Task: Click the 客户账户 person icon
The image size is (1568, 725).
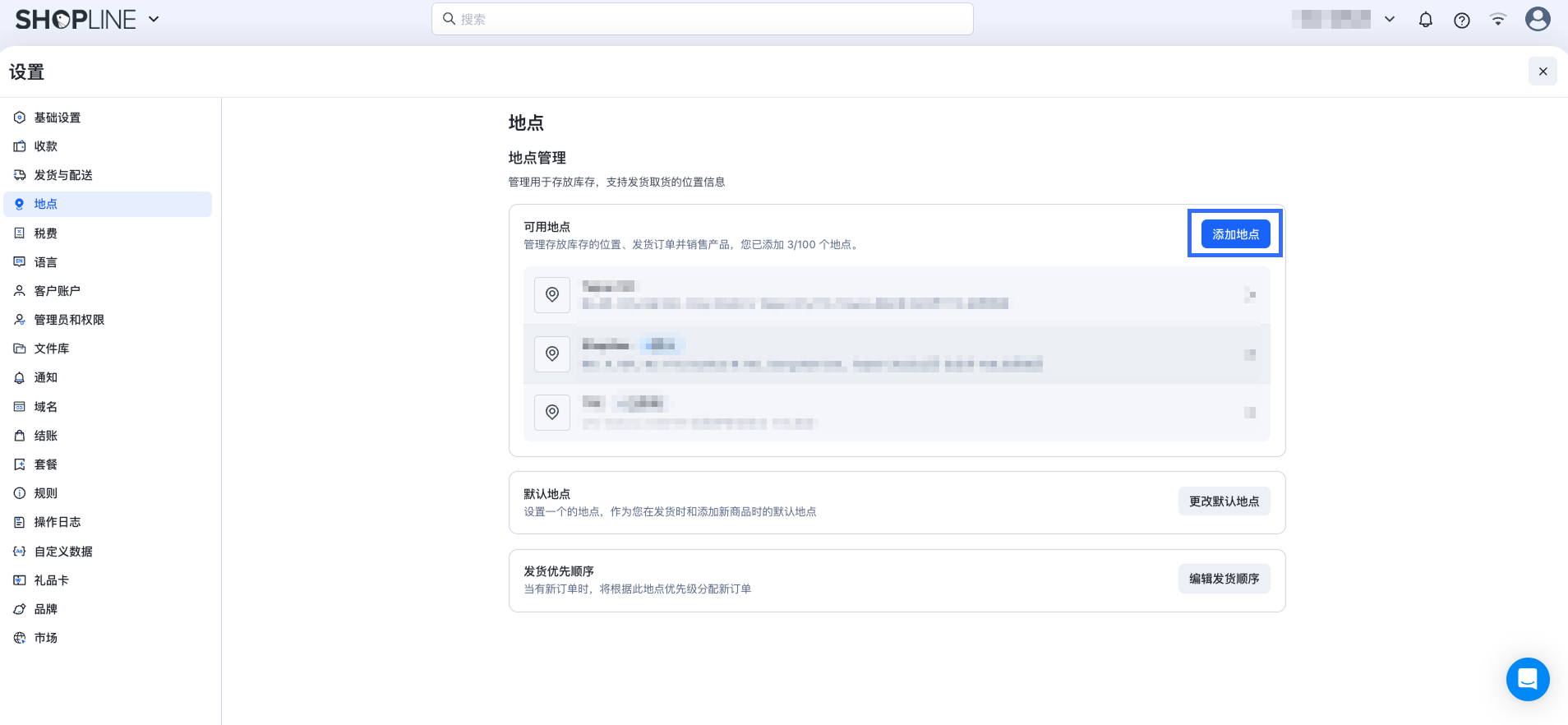Action: pyautogui.click(x=20, y=291)
